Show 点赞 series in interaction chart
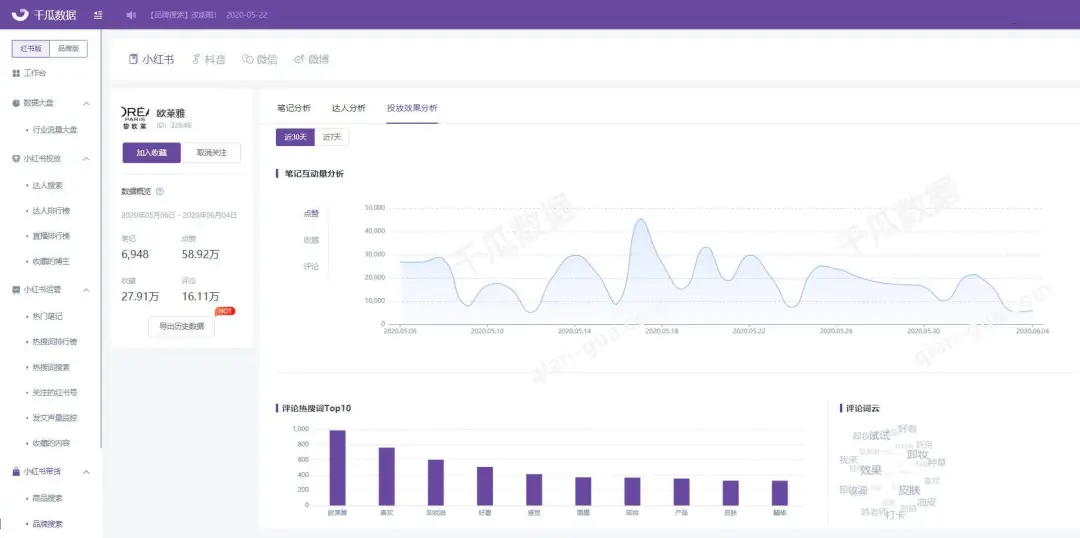This screenshot has height=538, width=1080. click(311, 214)
